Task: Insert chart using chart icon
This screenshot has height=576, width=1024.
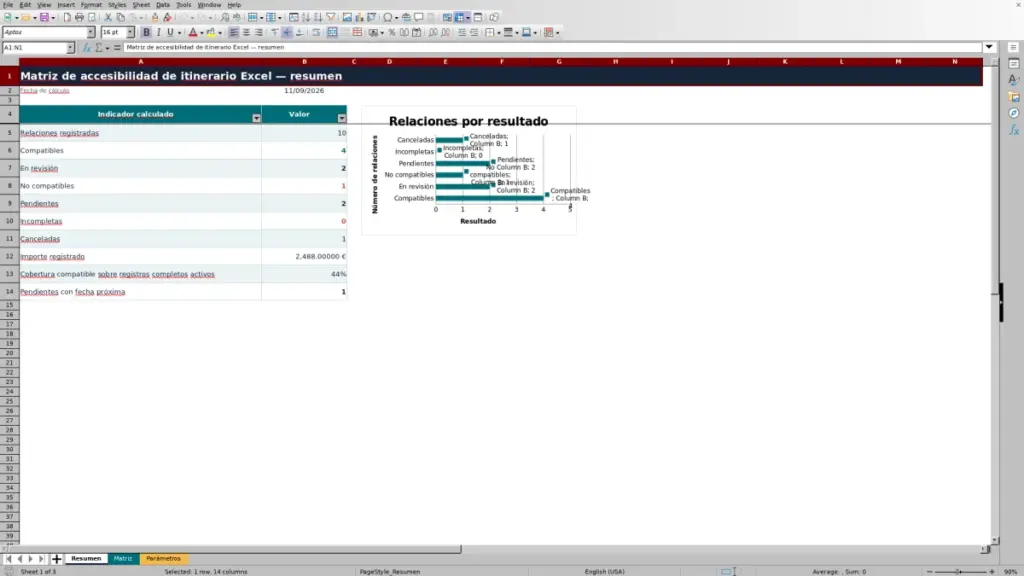Action: [x=359, y=18]
